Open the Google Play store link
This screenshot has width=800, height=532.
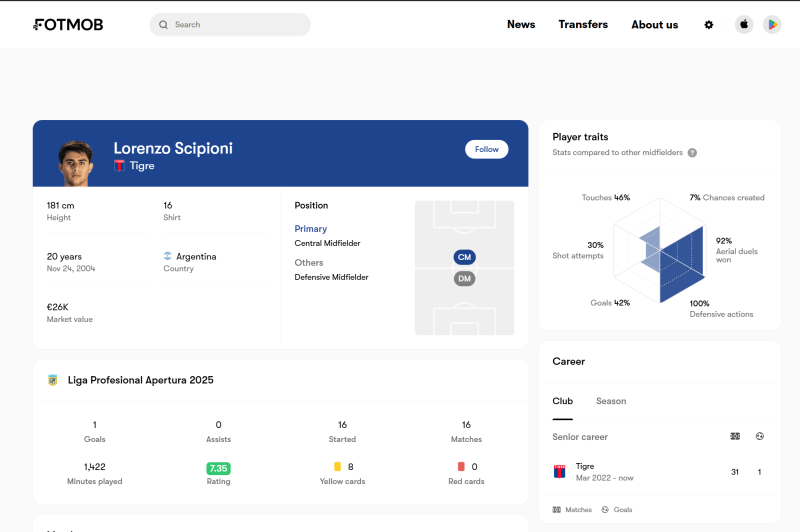point(772,24)
